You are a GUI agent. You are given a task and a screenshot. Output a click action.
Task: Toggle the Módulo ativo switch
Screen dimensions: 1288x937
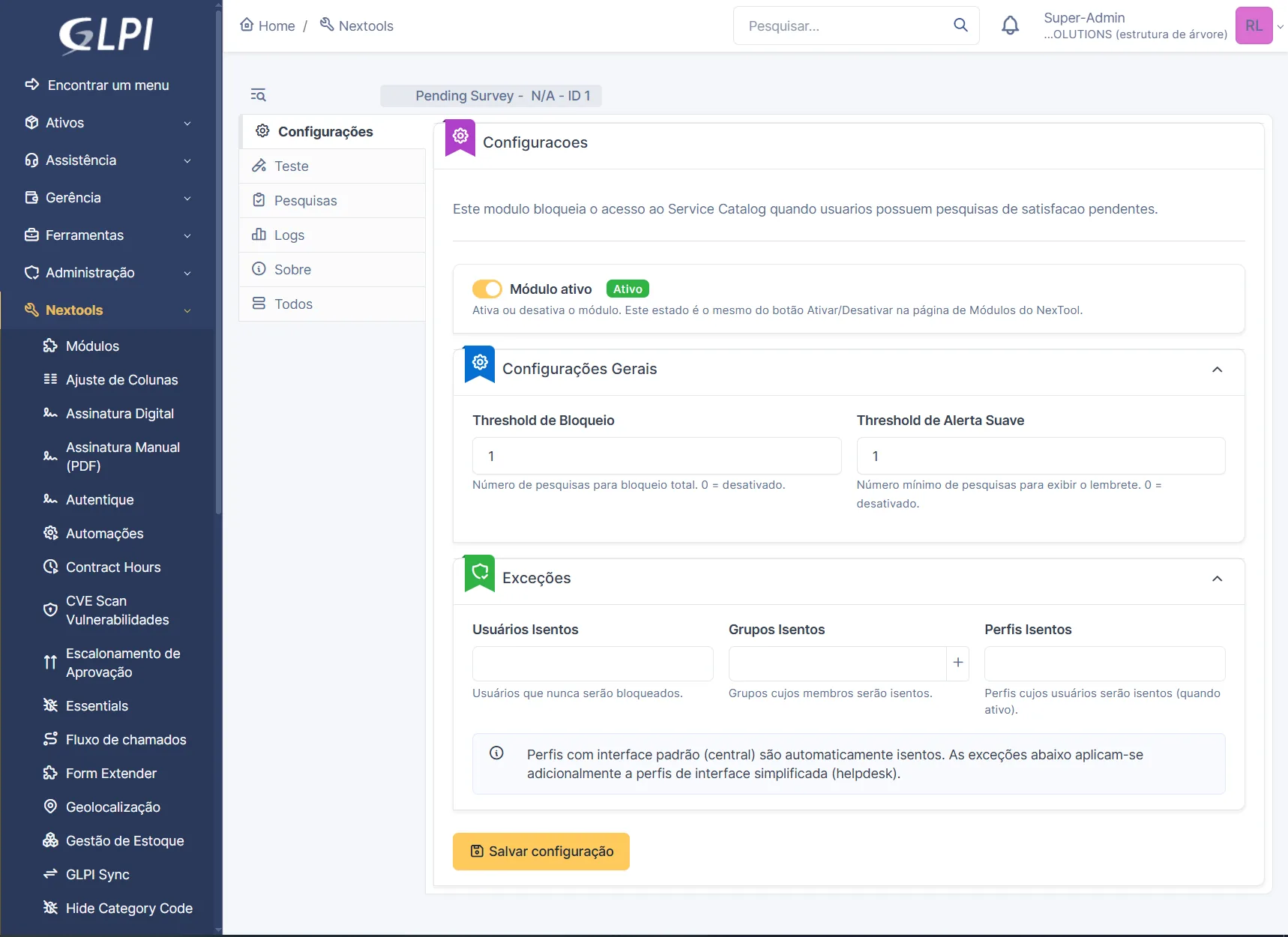tap(487, 289)
